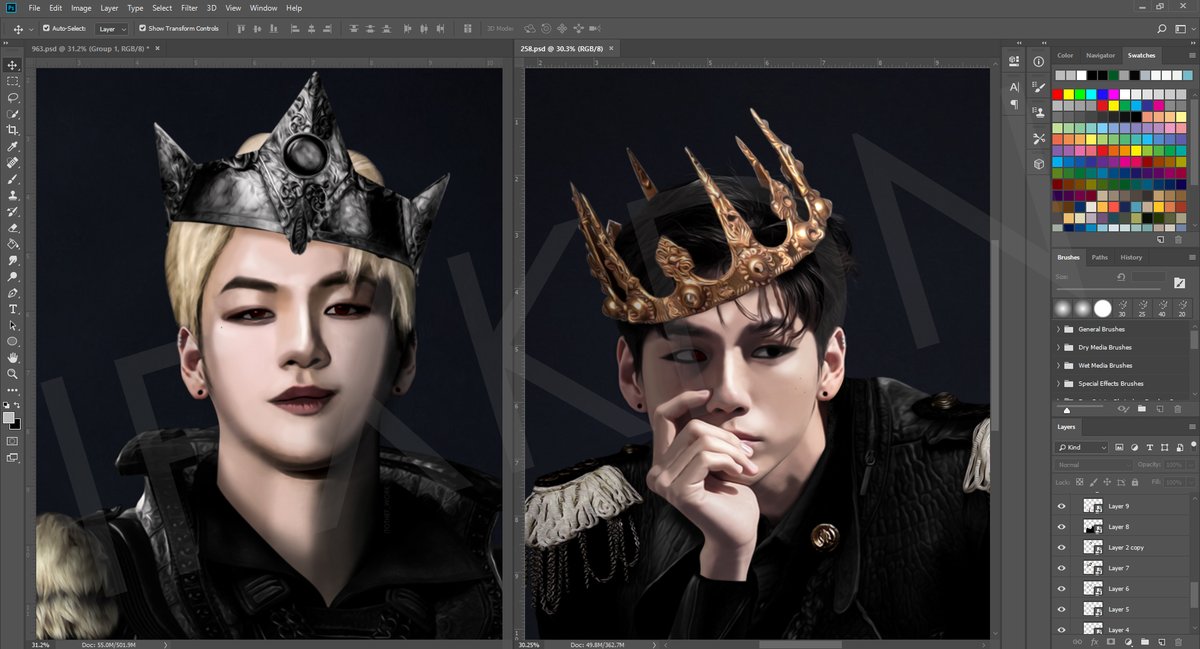The image size is (1200, 649).
Task: Open the Swatches panel menu
Action: click(1191, 55)
